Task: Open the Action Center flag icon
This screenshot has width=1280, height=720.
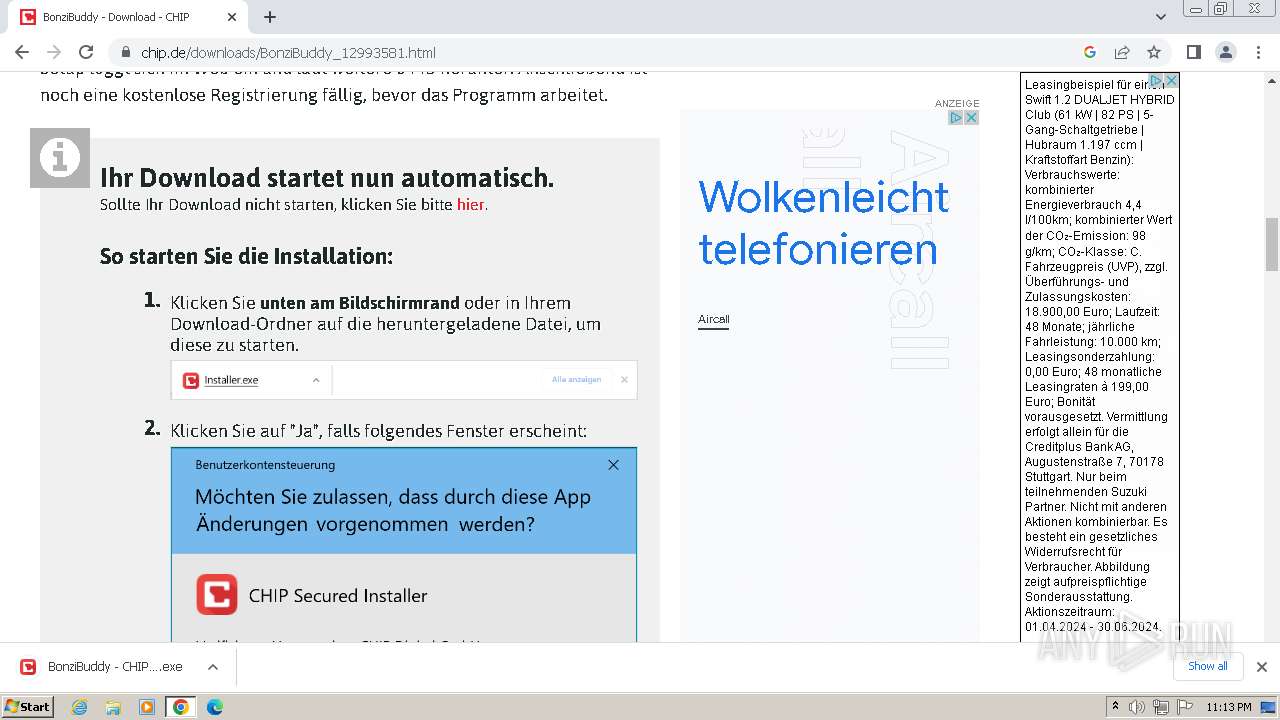Action: point(1185,707)
